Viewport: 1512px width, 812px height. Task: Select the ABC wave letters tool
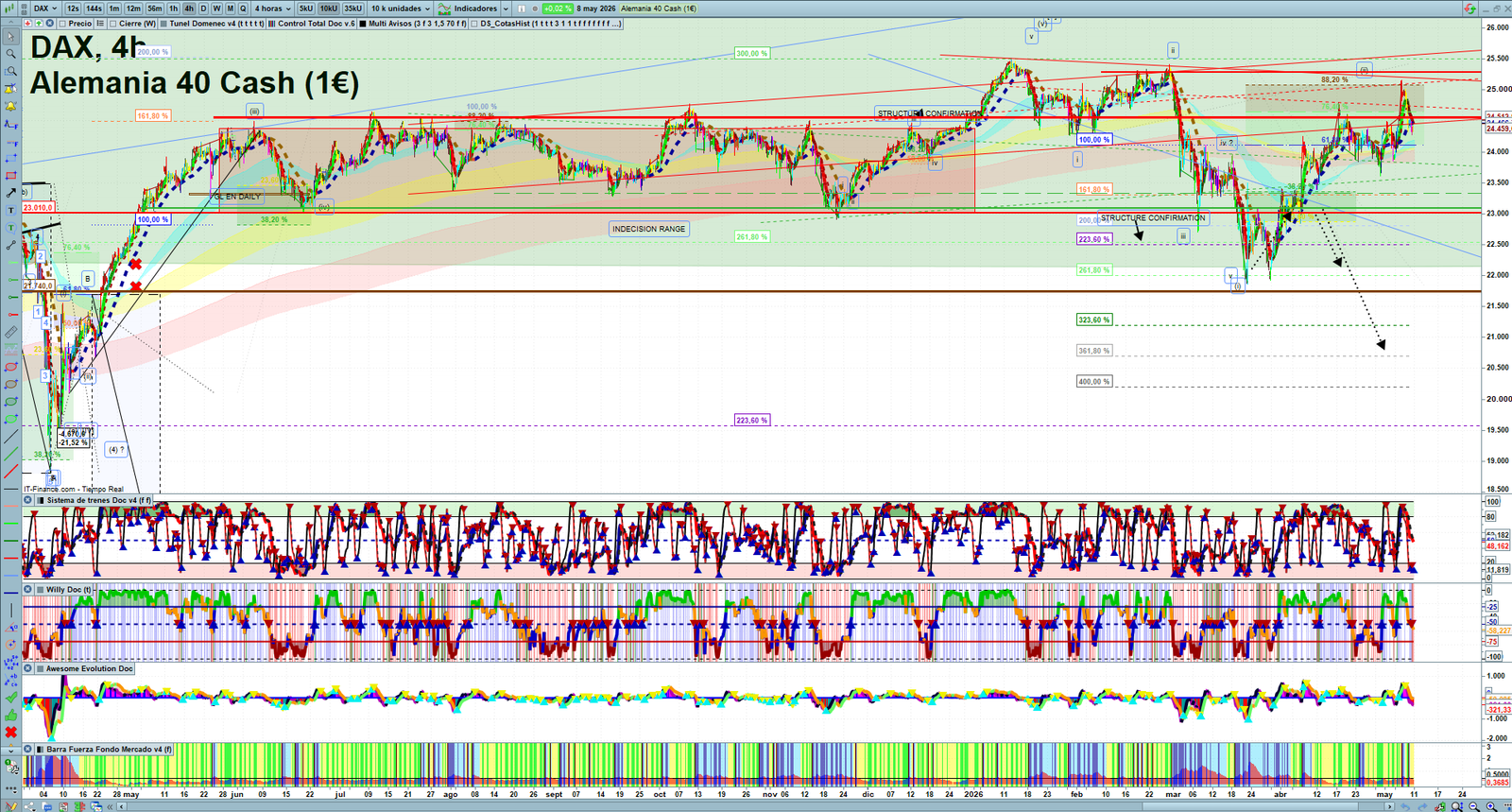click(x=11, y=679)
